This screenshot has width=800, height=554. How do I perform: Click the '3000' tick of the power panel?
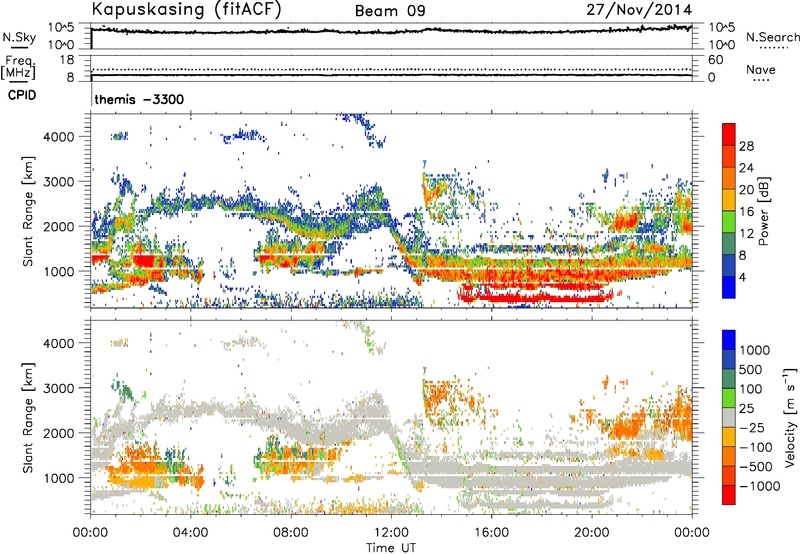[x=58, y=182]
